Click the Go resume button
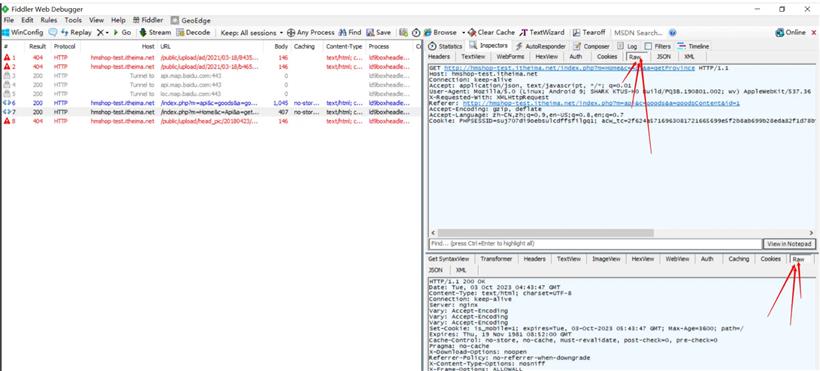Image resolution: width=820 pixels, height=371 pixels. pyautogui.click(x=122, y=32)
